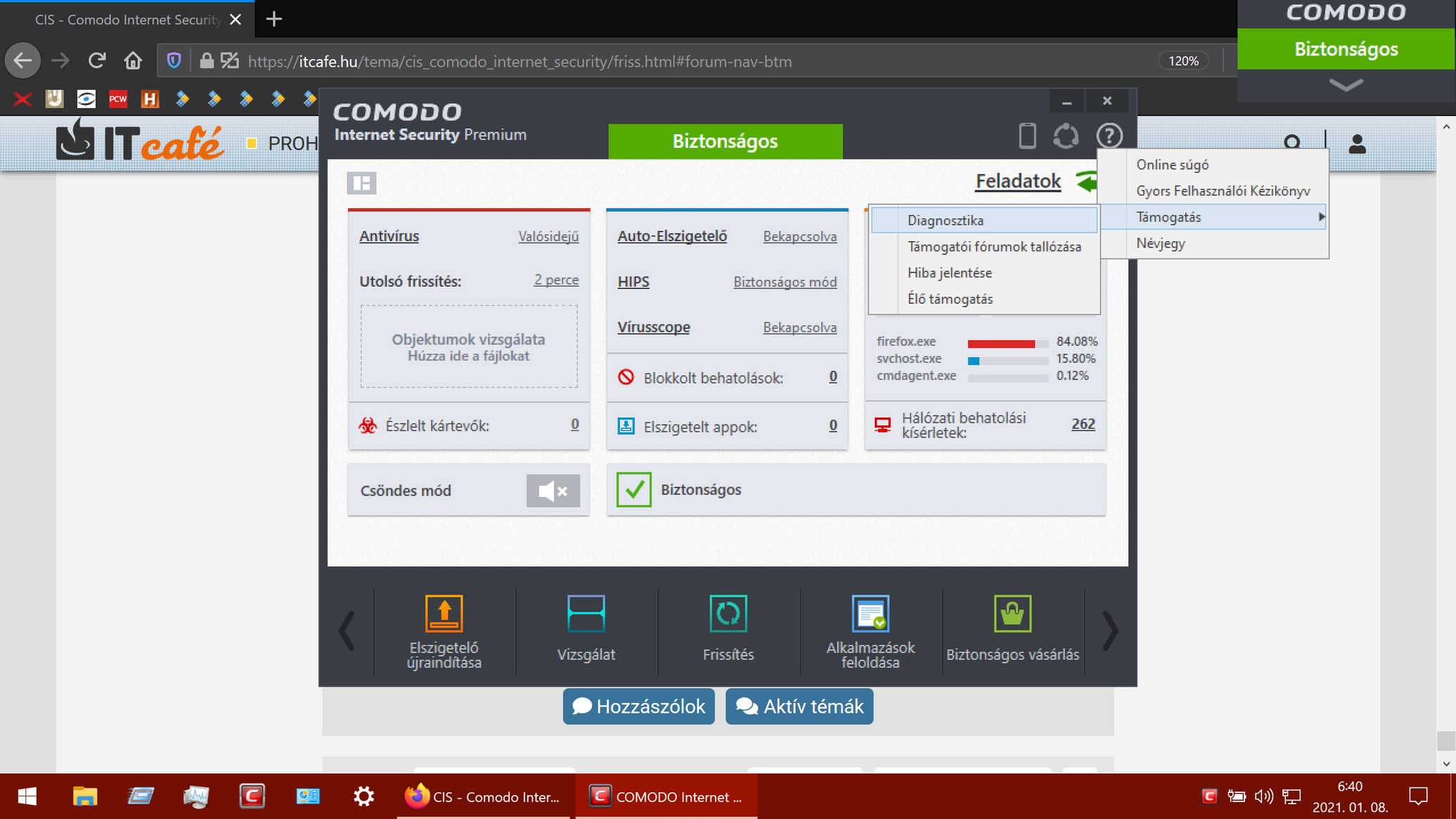Open Settings gear in taskbar
The image size is (1456, 819).
(363, 796)
